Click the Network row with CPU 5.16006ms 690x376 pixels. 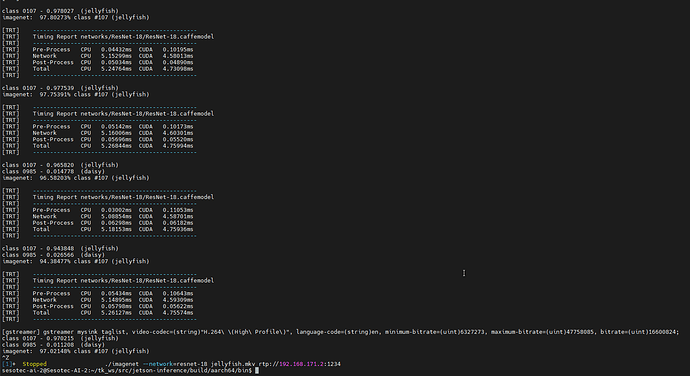point(98,133)
